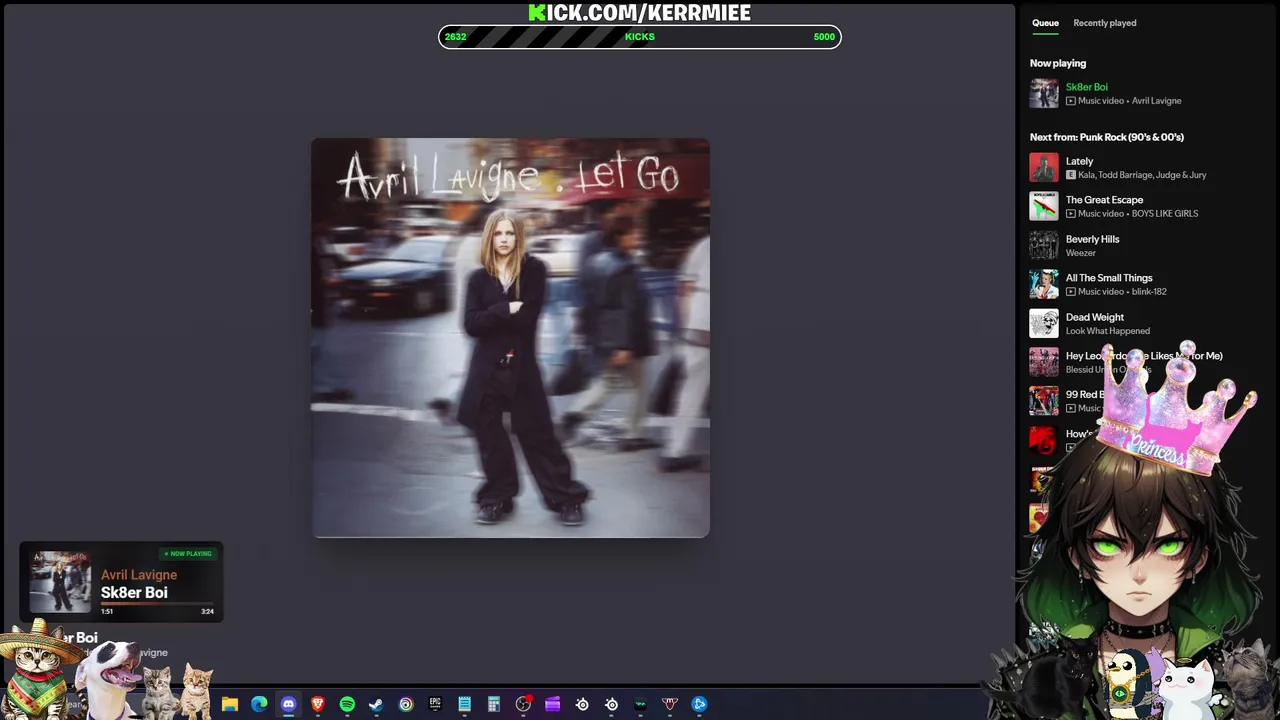This screenshot has width=1280, height=720.
Task: Click the Kicks goal progress bar
Action: [640, 37]
